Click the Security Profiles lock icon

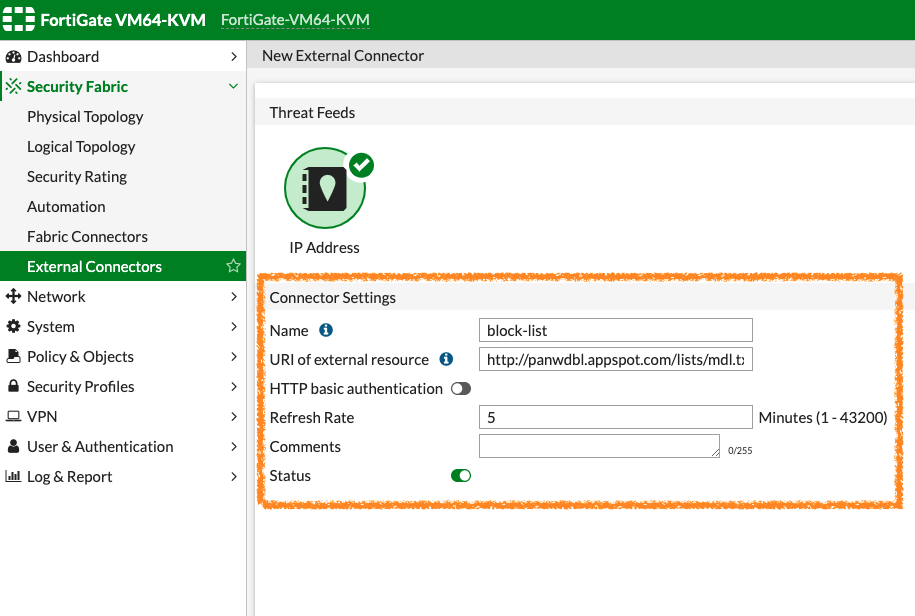click(x=13, y=386)
